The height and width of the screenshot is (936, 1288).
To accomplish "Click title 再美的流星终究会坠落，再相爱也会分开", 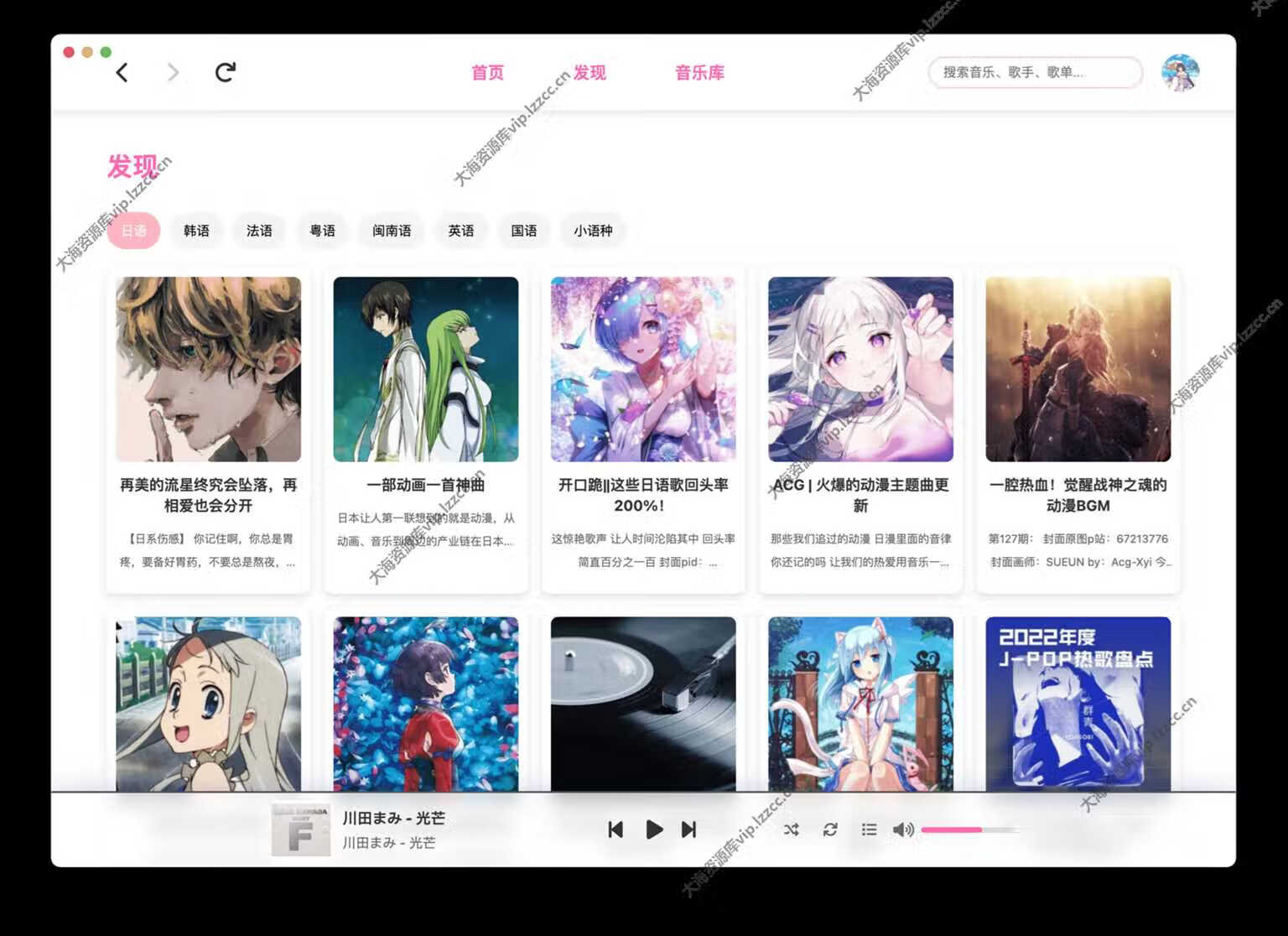I will (x=208, y=495).
